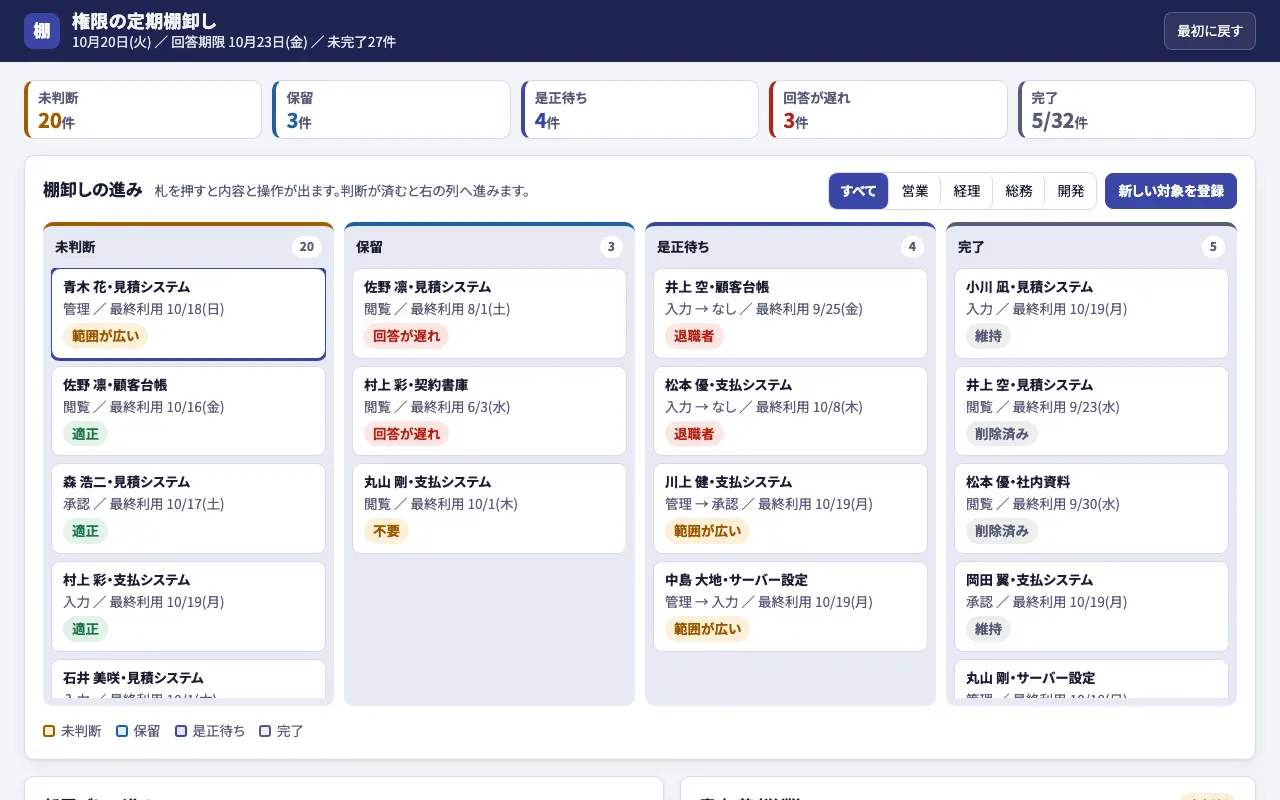Click the 最初に戻す button
The height and width of the screenshot is (800, 1280).
[x=1209, y=31]
